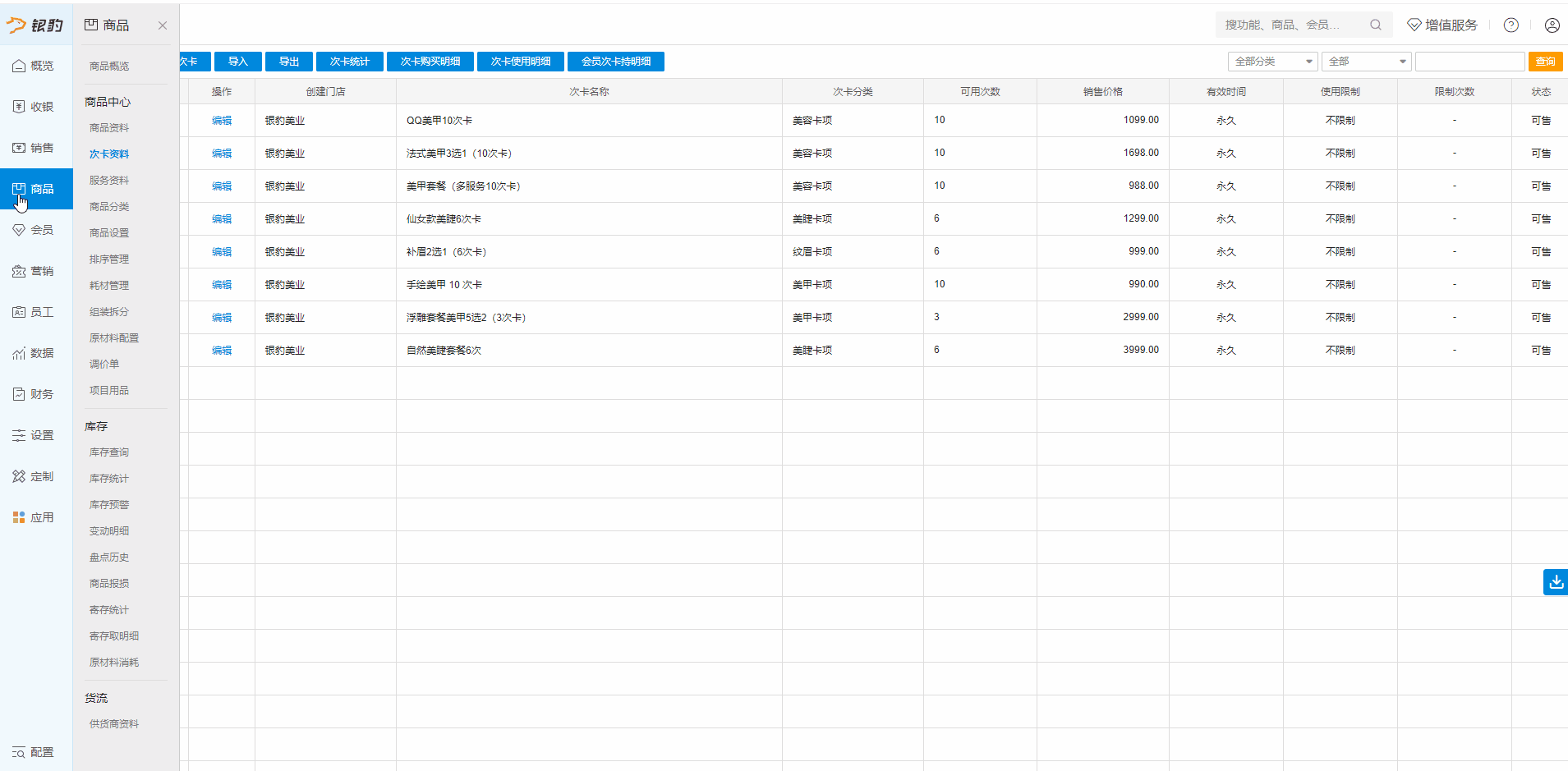Select 库存查询 in the inventory menu
The image size is (1568, 771).
(109, 452)
